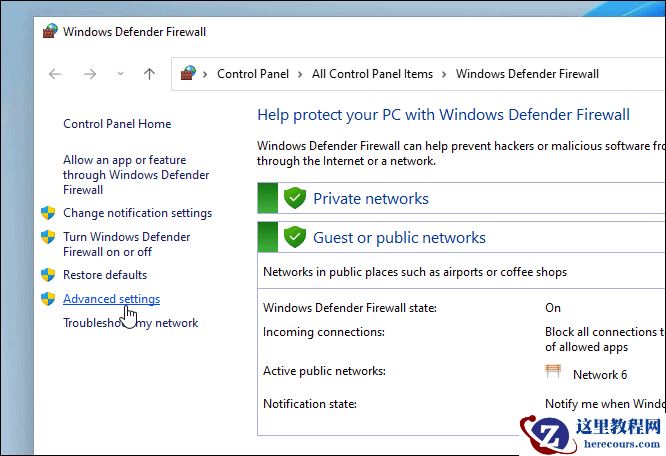Click the Notification state label
Image resolution: width=666 pixels, height=456 pixels.
(x=310, y=403)
